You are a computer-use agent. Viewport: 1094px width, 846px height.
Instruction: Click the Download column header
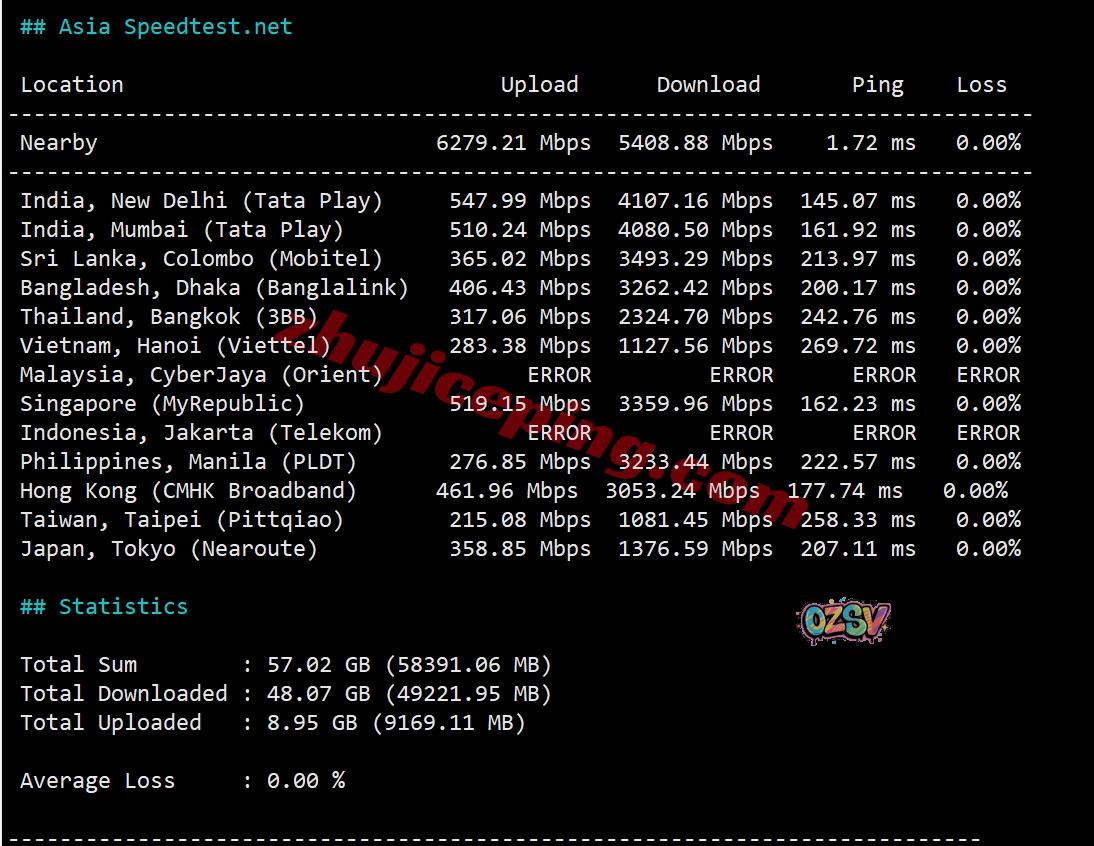708,85
